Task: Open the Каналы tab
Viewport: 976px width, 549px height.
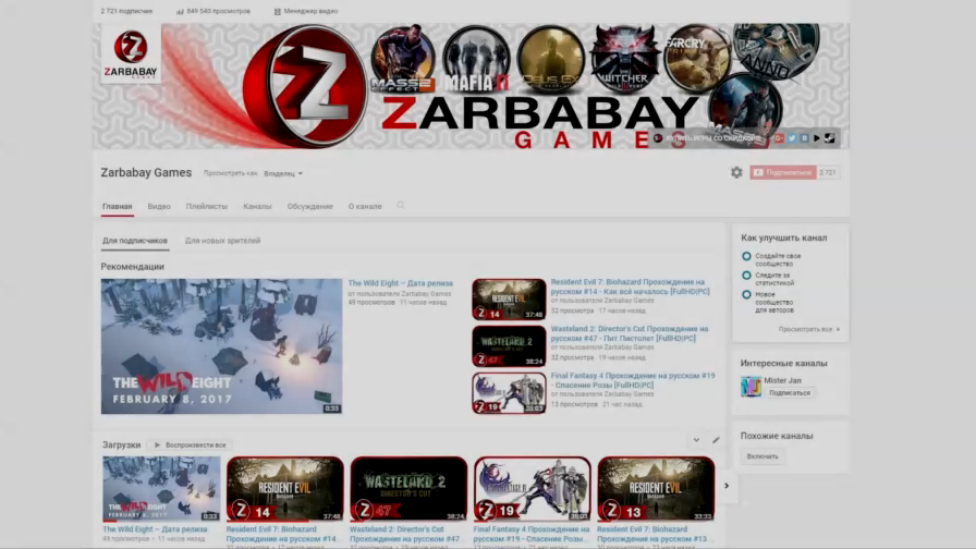Action: pyautogui.click(x=257, y=206)
